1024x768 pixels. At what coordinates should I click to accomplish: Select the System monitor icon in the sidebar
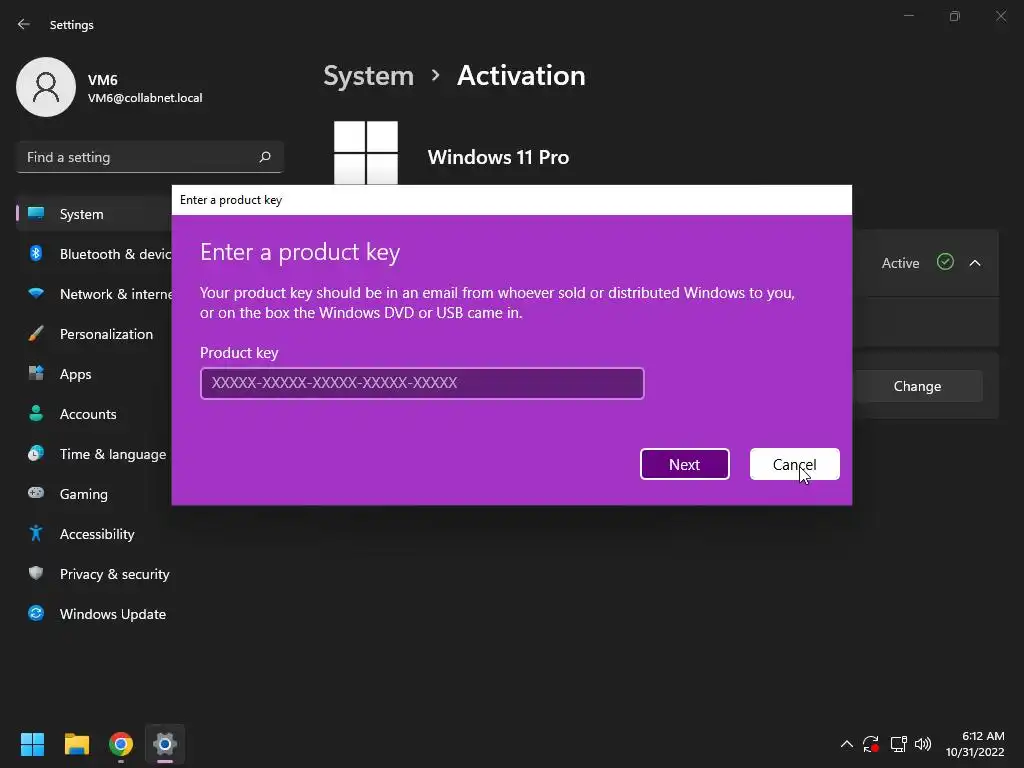pyautogui.click(x=36, y=214)
